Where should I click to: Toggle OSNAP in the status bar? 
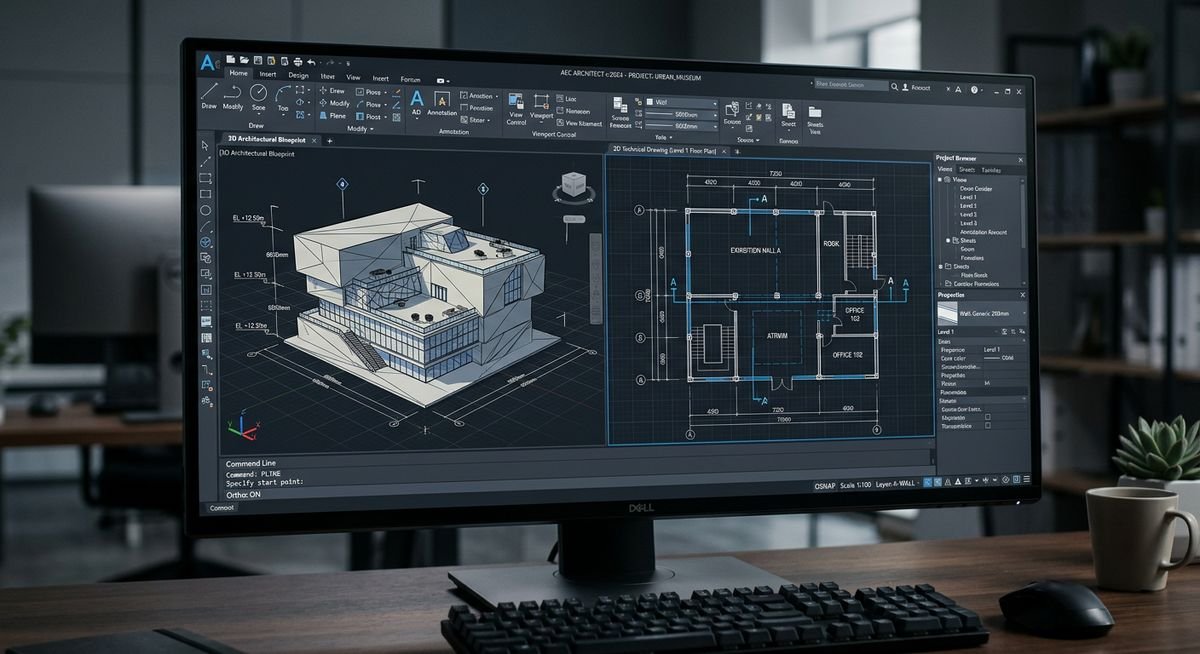825,485
